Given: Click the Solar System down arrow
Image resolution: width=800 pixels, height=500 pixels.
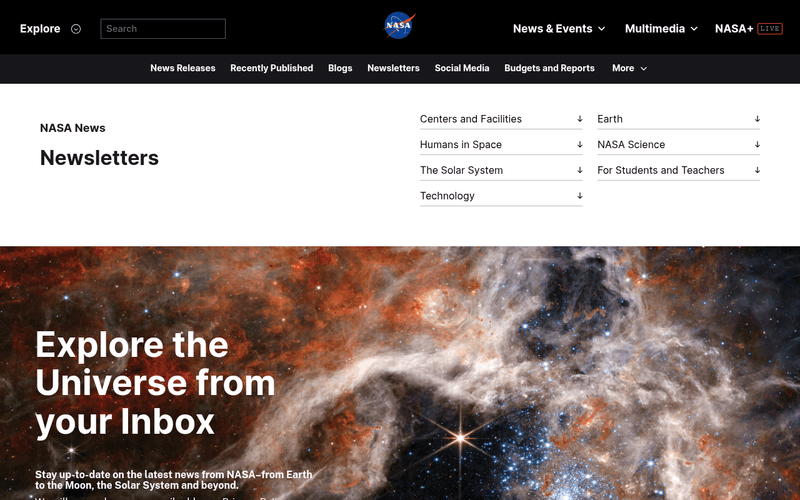Looking at the screenshot, I should tap(580, 170).
